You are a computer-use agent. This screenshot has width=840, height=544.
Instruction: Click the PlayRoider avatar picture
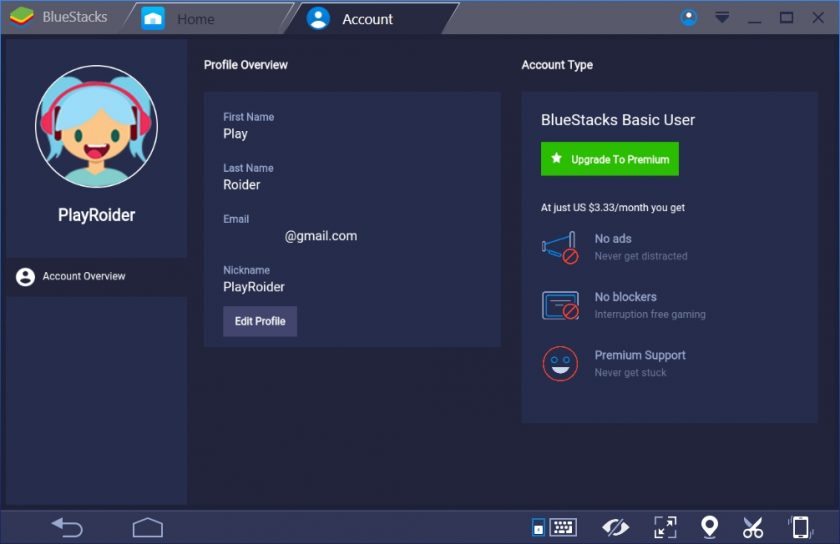[x=96, y=126]
